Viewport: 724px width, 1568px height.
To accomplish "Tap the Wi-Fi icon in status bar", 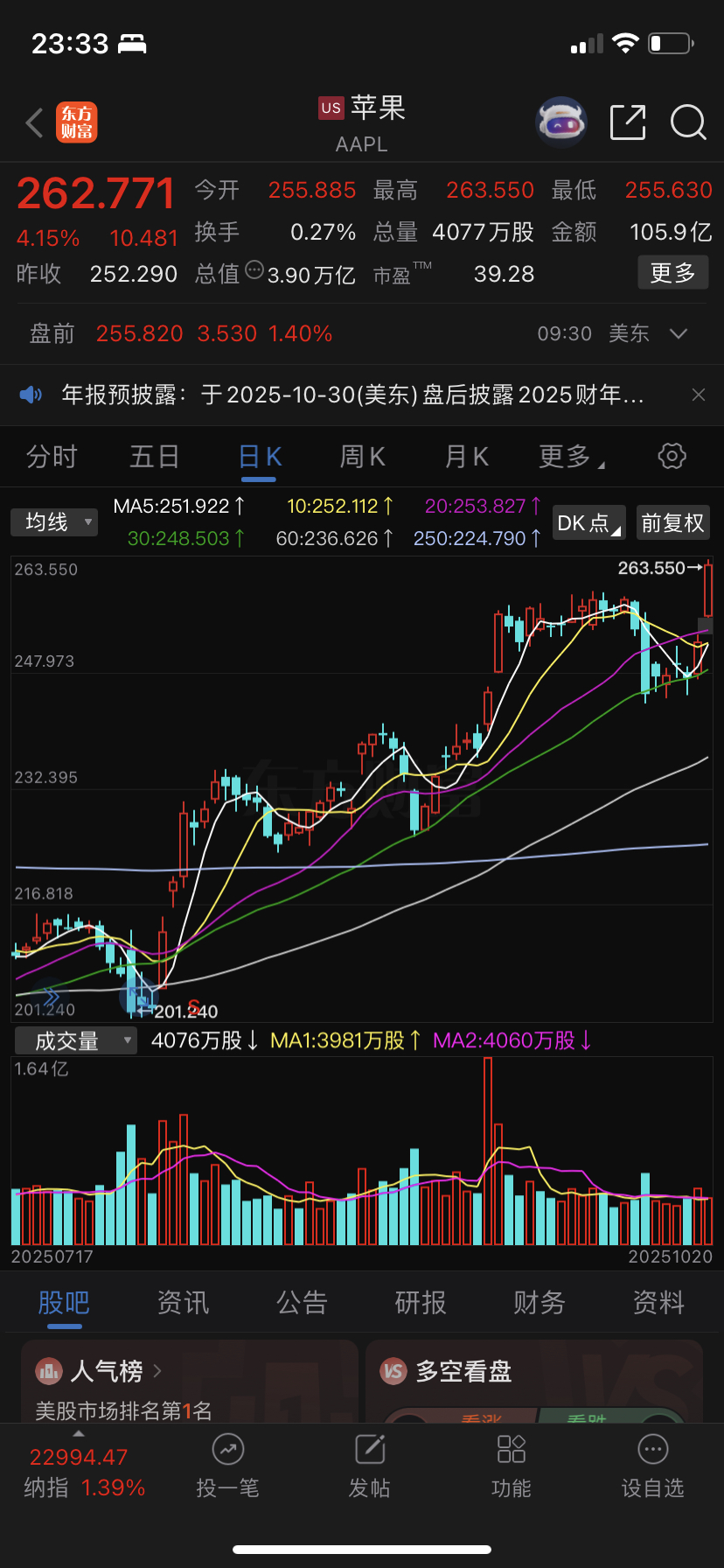I will pos(626,43).
